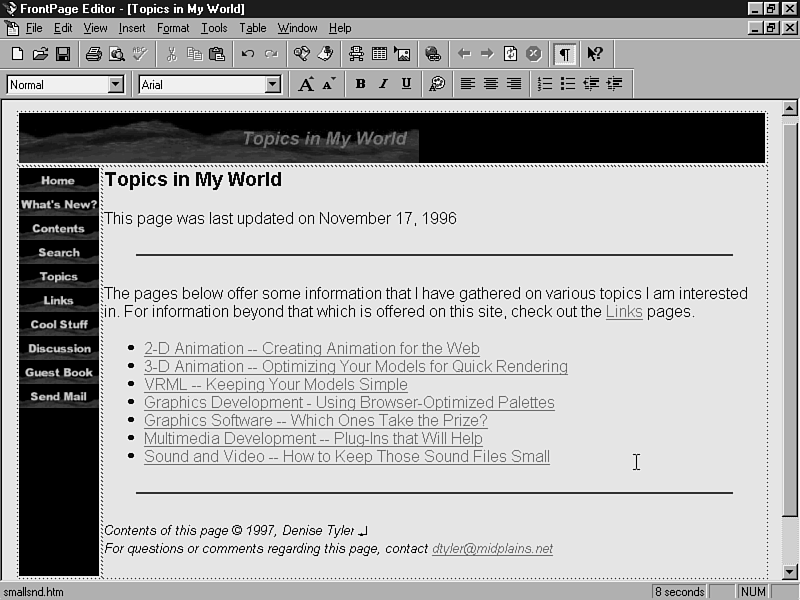Viewport: 800px width, 600px height.
Task: Toggle the Show/Hide paragraph marks button
Action: [566, 54]
